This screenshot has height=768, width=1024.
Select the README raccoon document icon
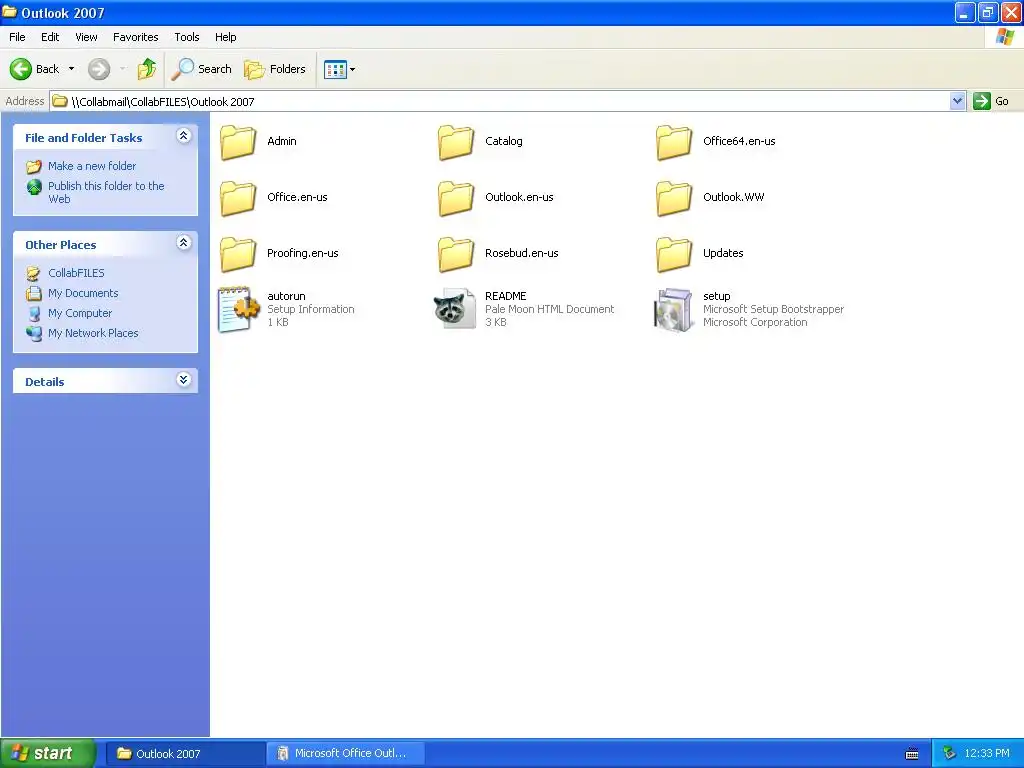click(x=455, y=309)
